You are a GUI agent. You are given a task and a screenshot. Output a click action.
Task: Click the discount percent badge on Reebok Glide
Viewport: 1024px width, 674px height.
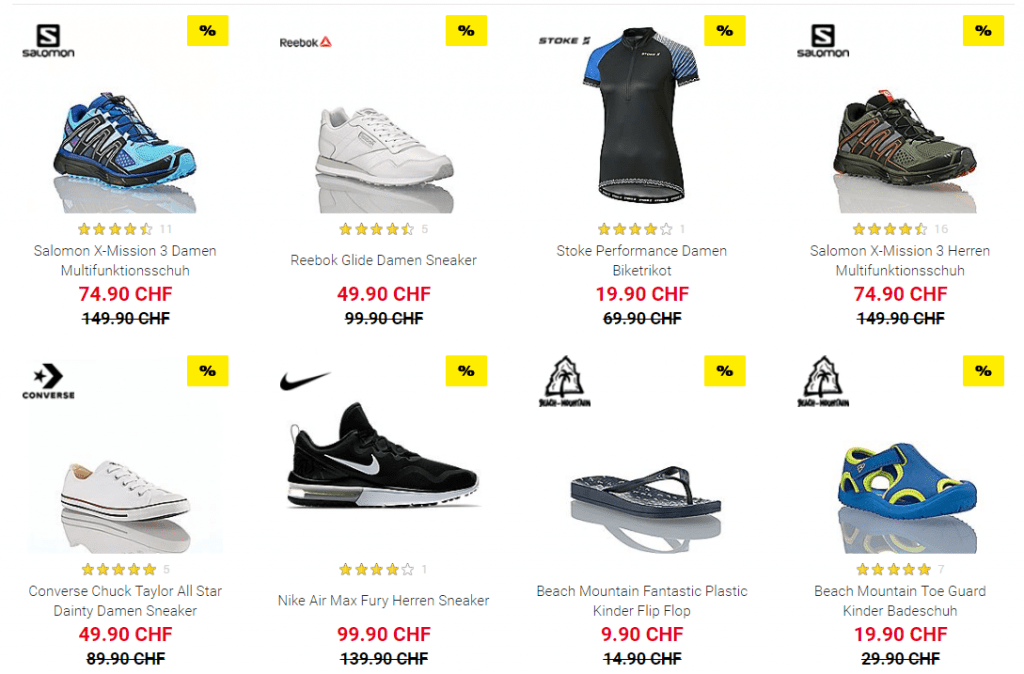click(x=466, y=31)
